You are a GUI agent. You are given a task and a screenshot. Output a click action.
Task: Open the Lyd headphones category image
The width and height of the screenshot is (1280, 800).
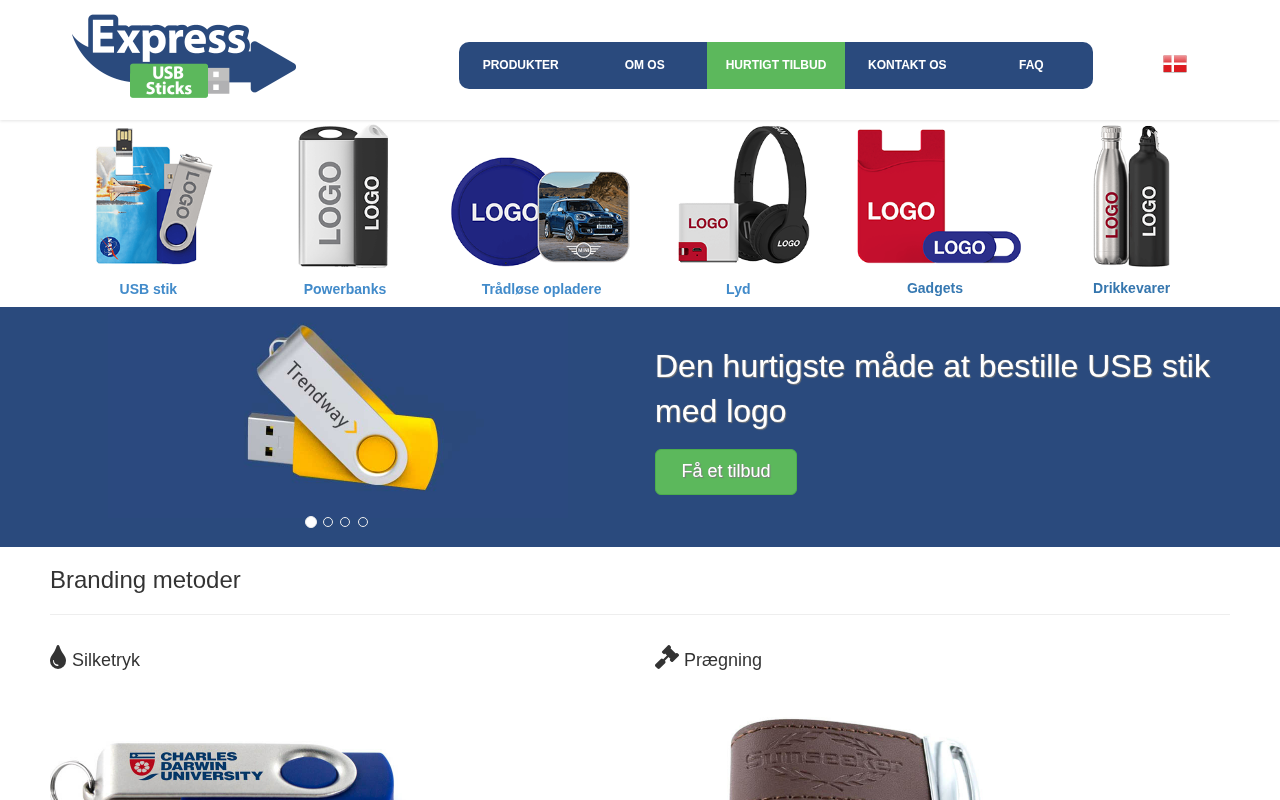click(x=743, y=195)
